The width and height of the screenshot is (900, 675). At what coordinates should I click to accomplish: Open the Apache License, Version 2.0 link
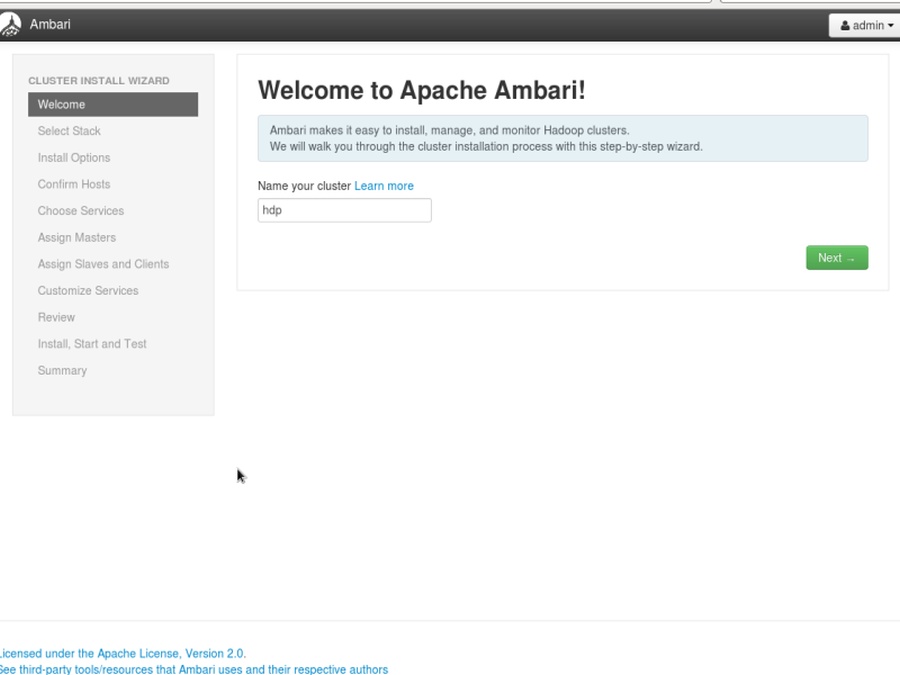pos(122,653)
